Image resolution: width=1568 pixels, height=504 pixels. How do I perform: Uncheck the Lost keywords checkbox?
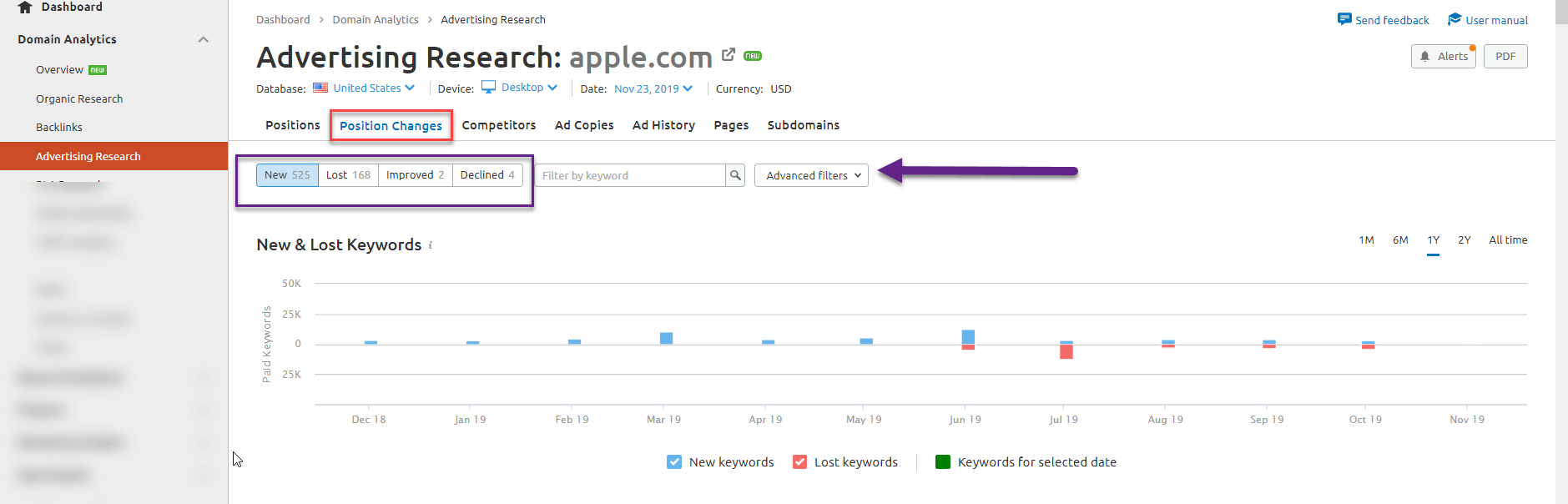click(799, 462)
